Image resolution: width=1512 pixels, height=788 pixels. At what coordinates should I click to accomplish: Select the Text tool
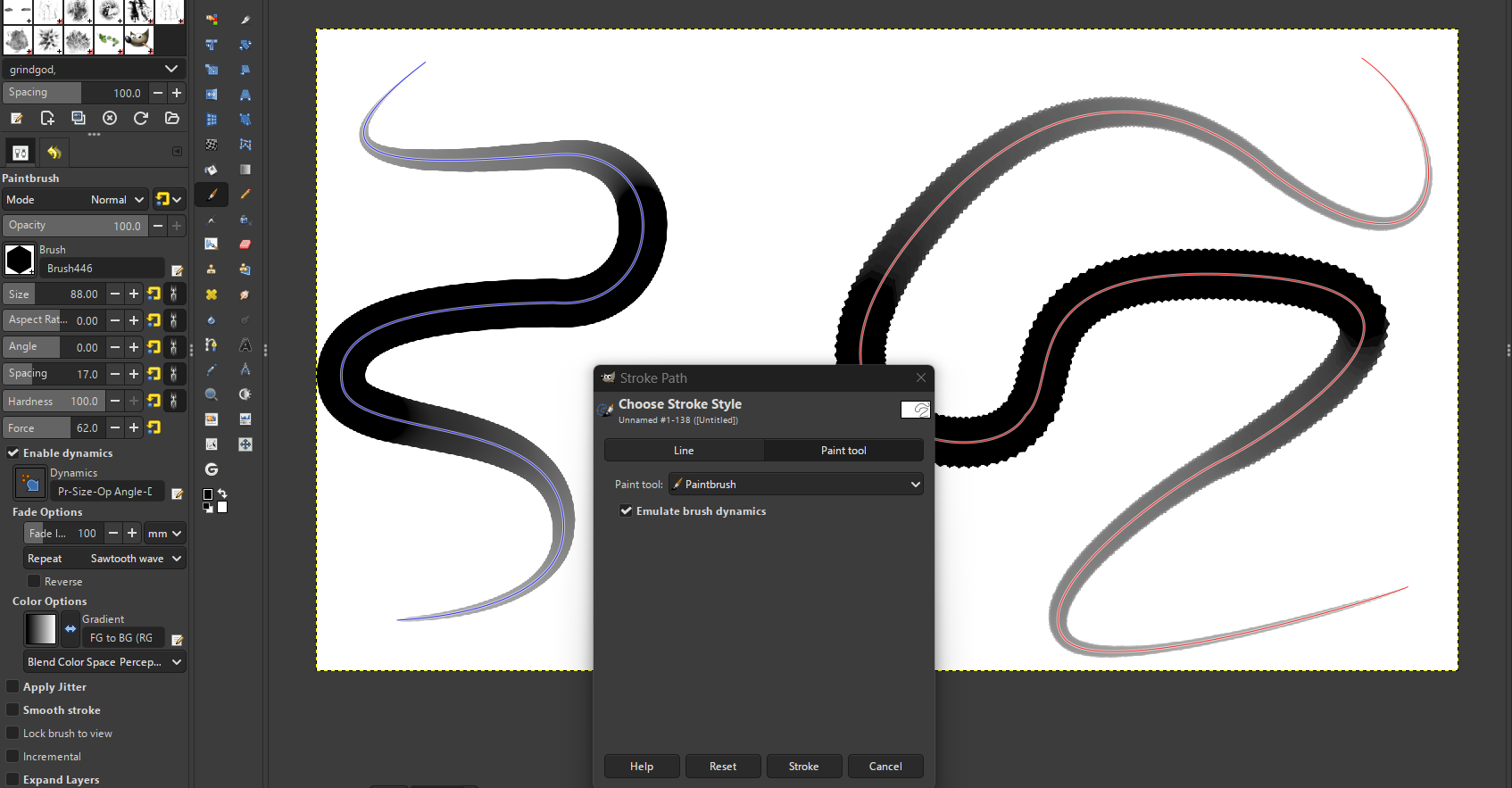click(x=245, y=344)
